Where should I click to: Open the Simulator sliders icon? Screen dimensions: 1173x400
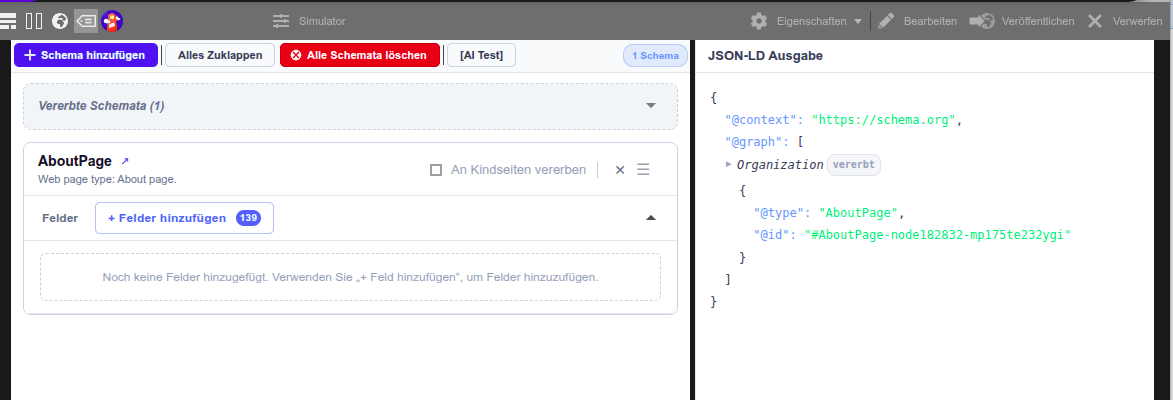click(281, 21)
